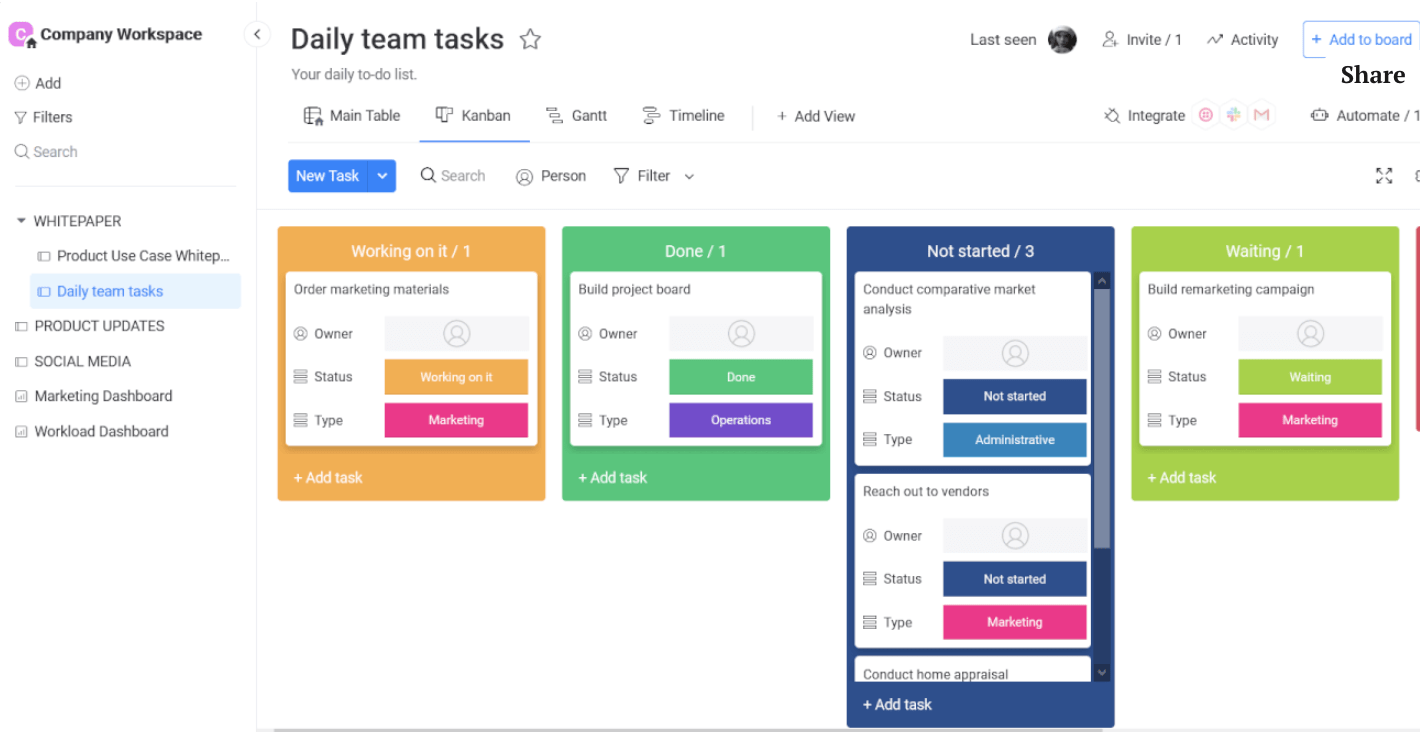Viewport: 1420px width, 732px height.
Task: Click the owner avatar on Order marketing materials
Action: [457, 334]
